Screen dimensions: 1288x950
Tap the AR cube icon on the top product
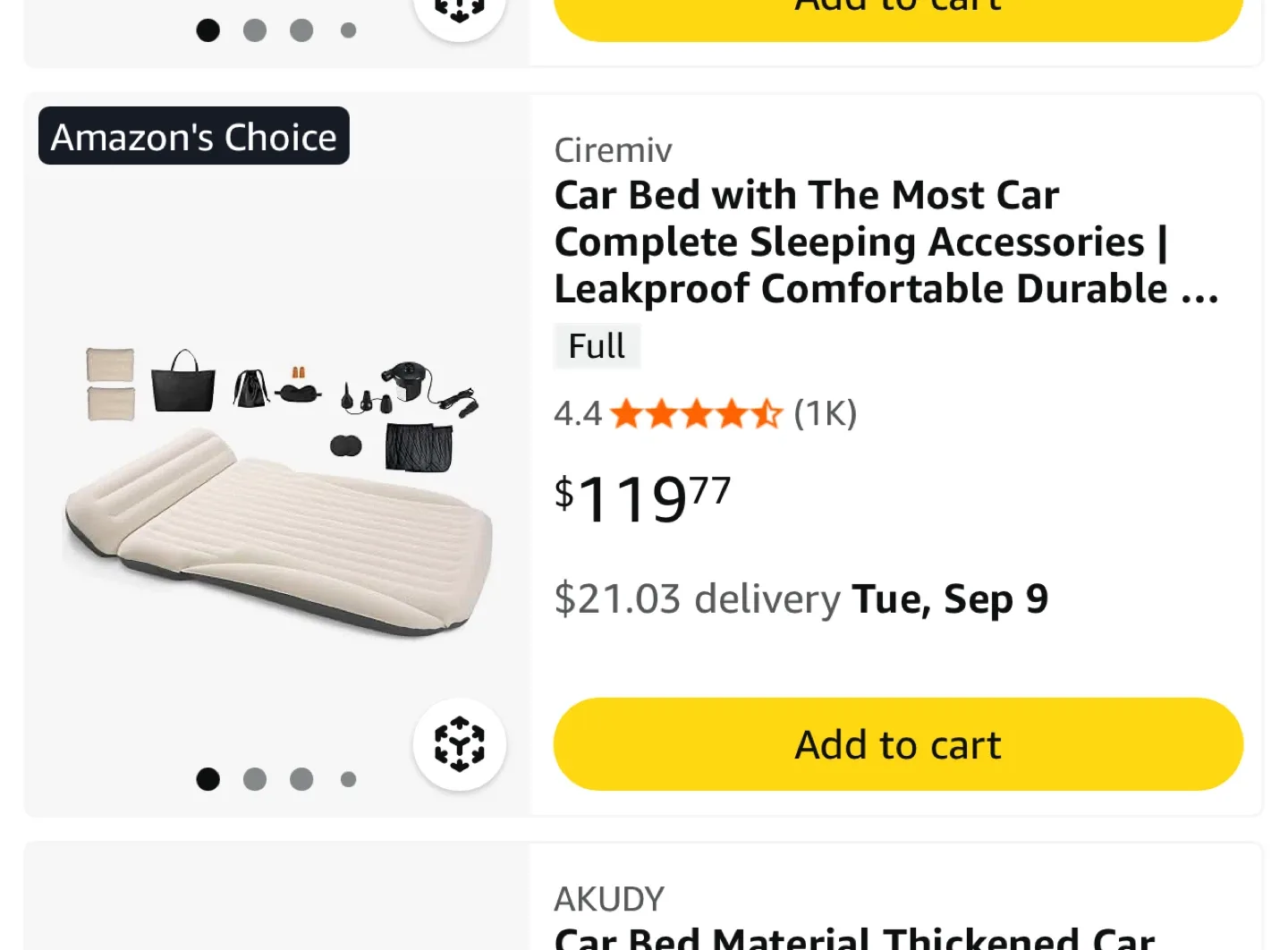[460, 9]
